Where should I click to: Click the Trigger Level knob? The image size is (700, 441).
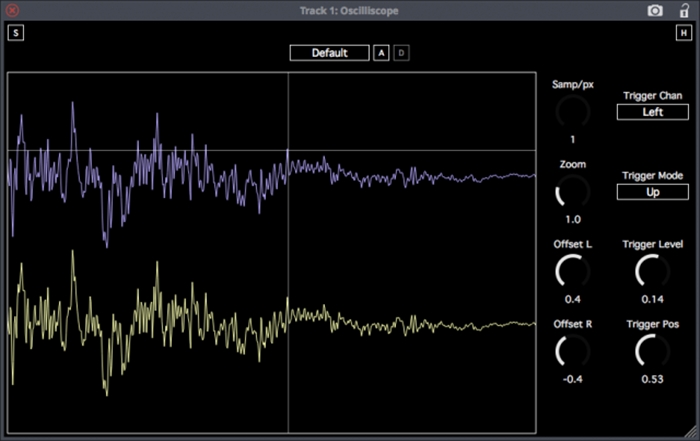(653, 271)
